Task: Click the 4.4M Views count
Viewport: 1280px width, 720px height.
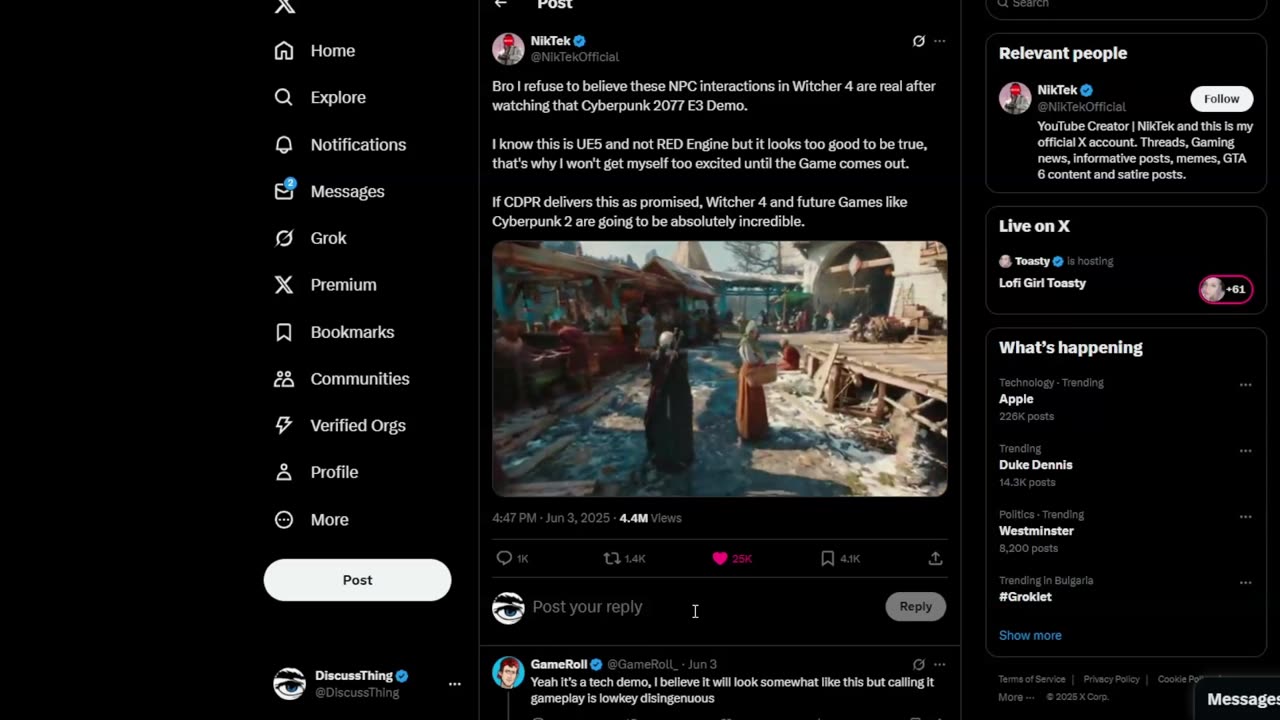Action: click(650, 518)
